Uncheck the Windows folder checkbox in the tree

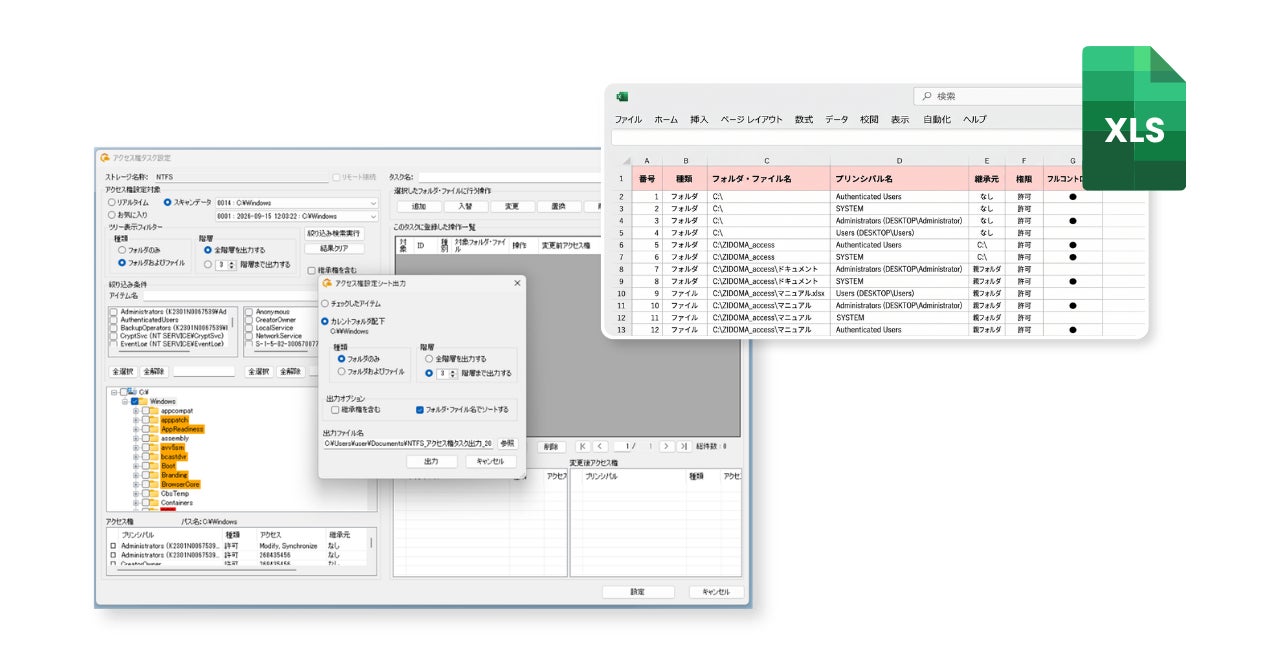(135, 401)
